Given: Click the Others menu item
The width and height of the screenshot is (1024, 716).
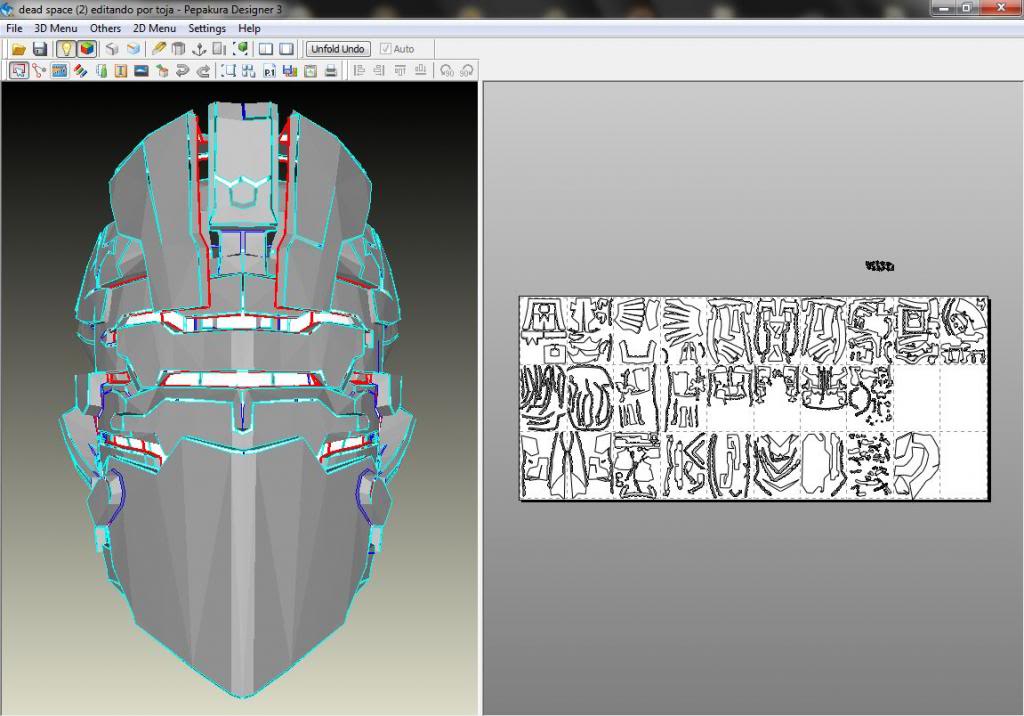Looking at the screenshot, I should pos(105,28).
